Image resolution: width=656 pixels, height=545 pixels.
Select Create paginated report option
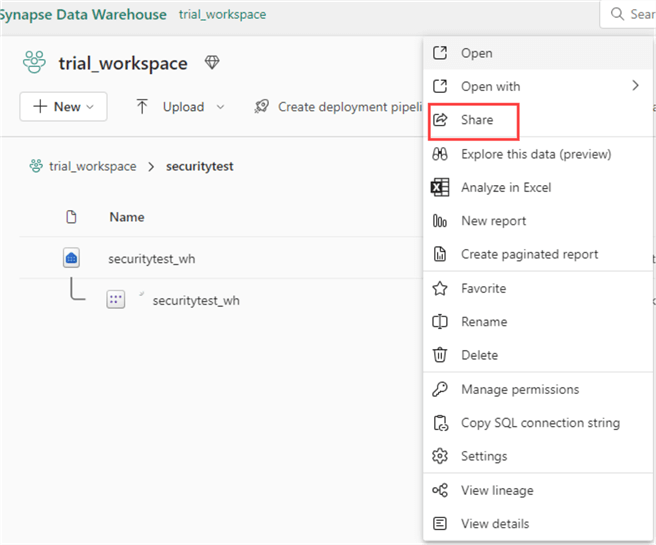[529, 254]
